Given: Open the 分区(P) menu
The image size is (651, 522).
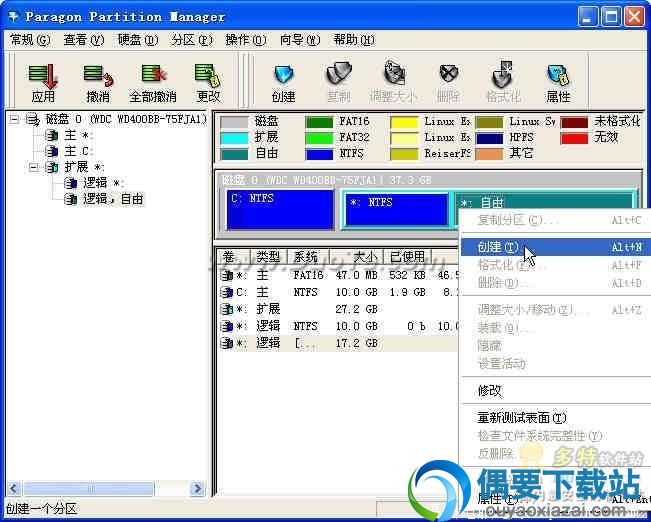Looking at the screenshot, I should [192, 40].
